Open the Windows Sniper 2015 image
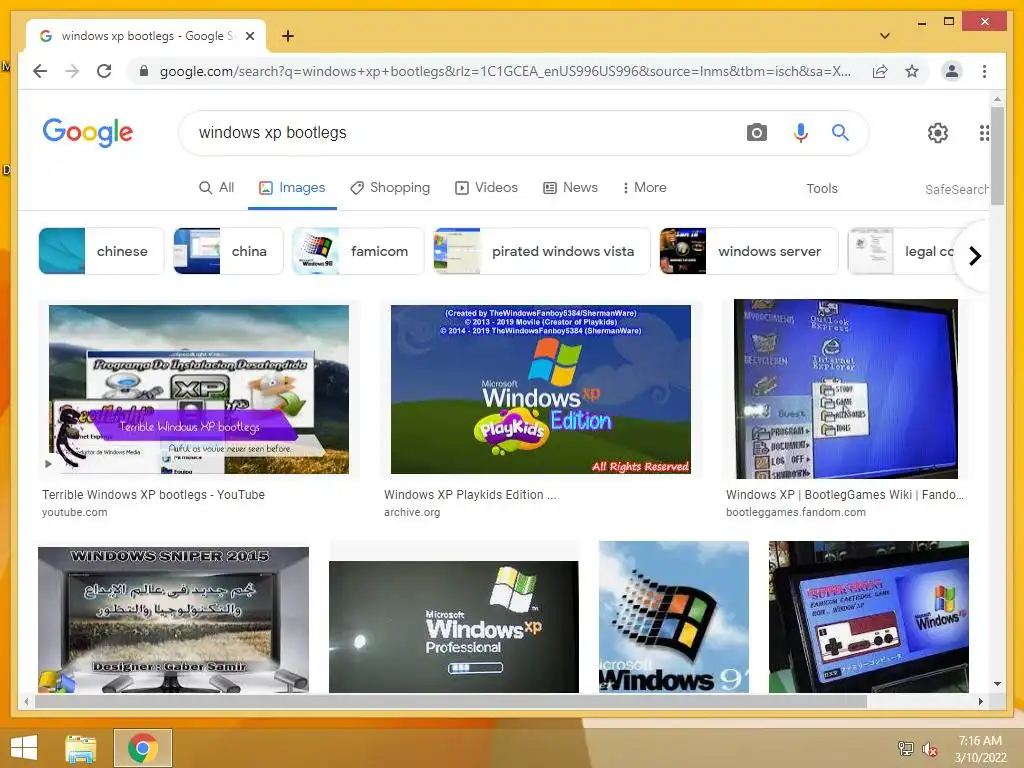The width and height of the screenshot is (1024, 768). point(173,620)
